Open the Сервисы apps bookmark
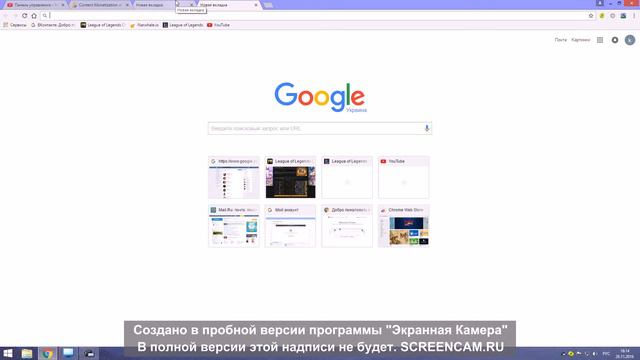 point(15,25)
